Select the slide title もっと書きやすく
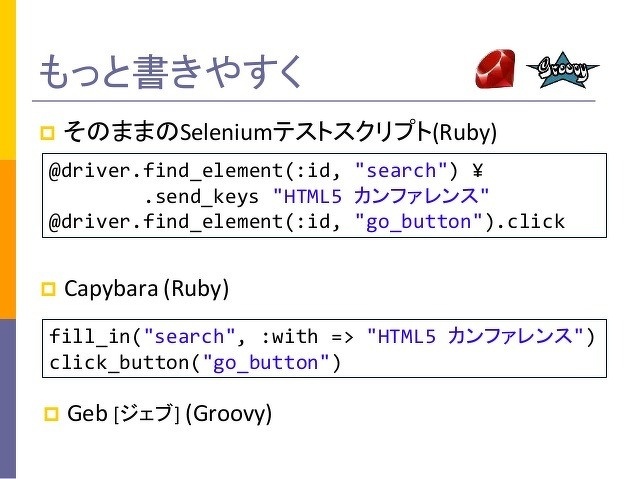638x479 pixels. point(168,71)
